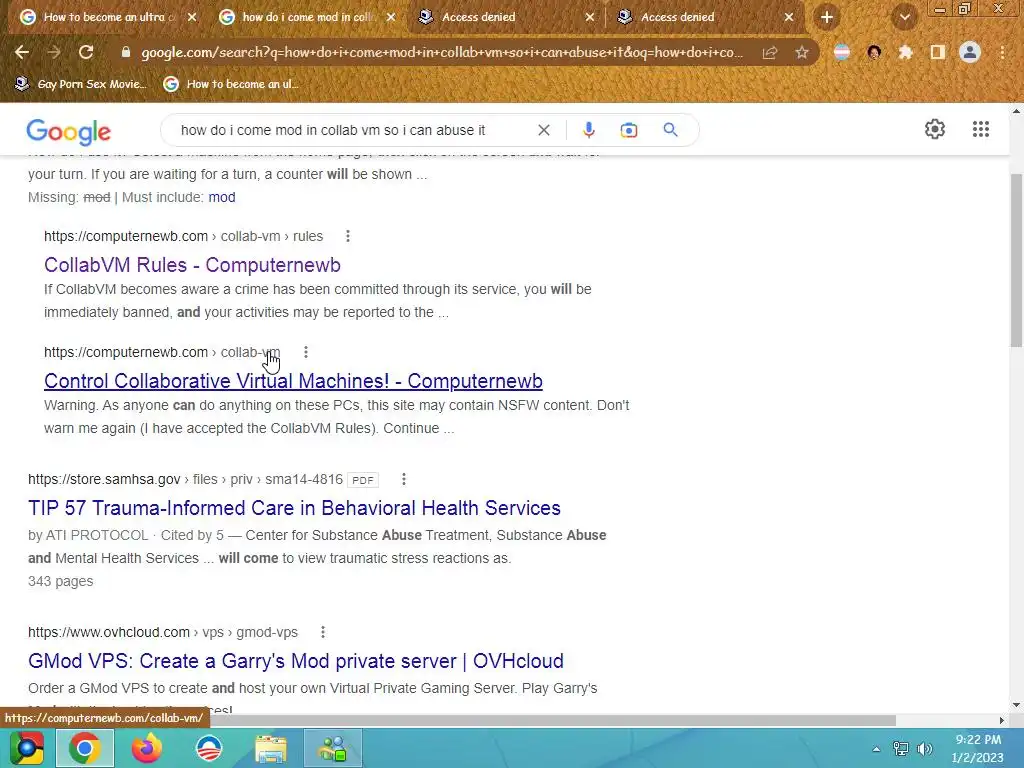Open the volume speaker tray icon
Screen dimensions: 1024x768
pos(925,749)
